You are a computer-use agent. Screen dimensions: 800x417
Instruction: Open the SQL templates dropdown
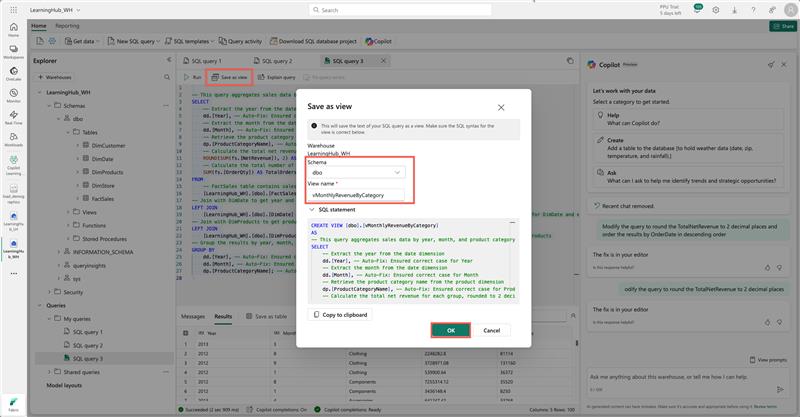189,41
